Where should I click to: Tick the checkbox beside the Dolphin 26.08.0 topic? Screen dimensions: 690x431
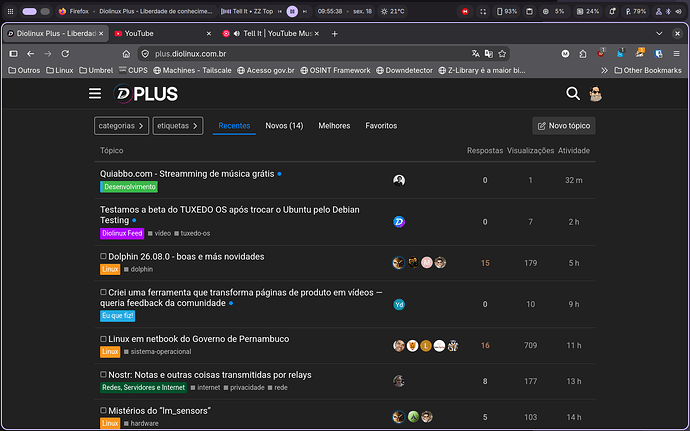pos(103,256)
